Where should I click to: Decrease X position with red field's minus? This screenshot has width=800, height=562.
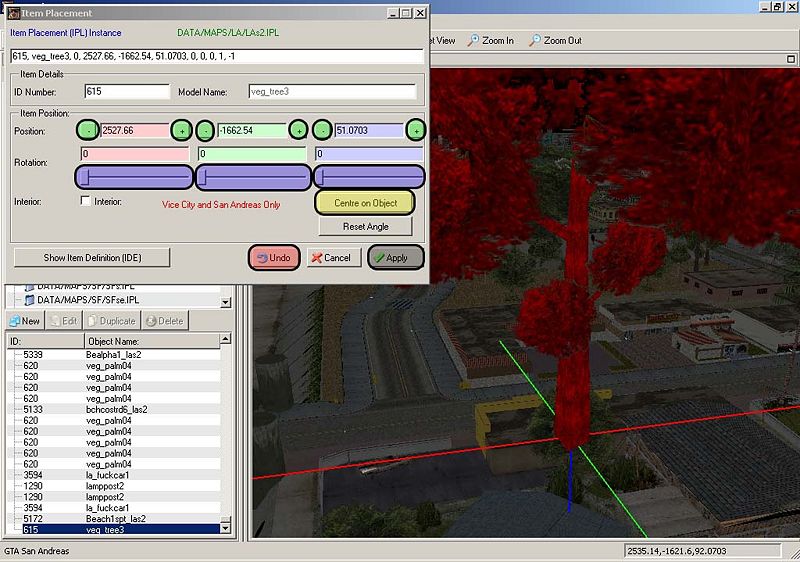pos(87,130)
